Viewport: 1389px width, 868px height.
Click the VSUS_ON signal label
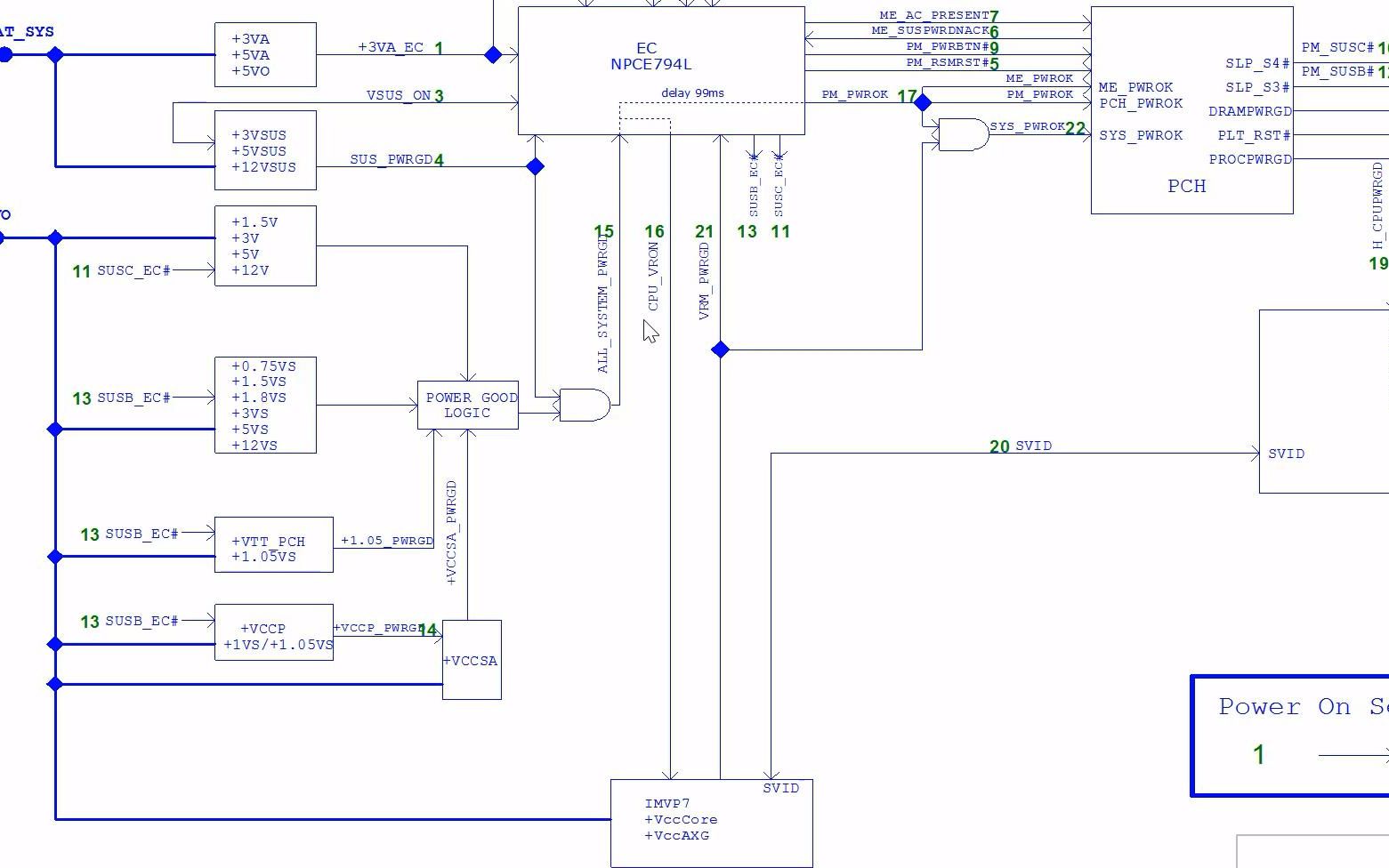coord(399,95)
